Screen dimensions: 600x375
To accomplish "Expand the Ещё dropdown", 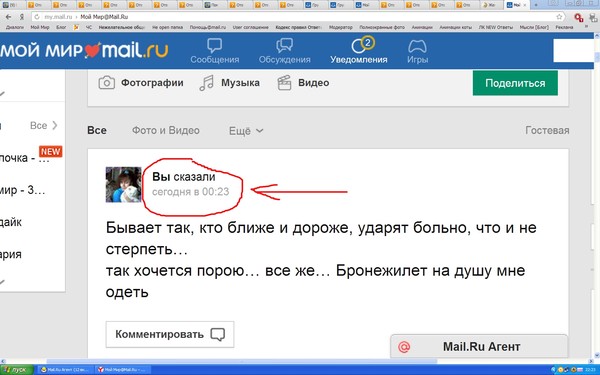I will coord(246,130).
